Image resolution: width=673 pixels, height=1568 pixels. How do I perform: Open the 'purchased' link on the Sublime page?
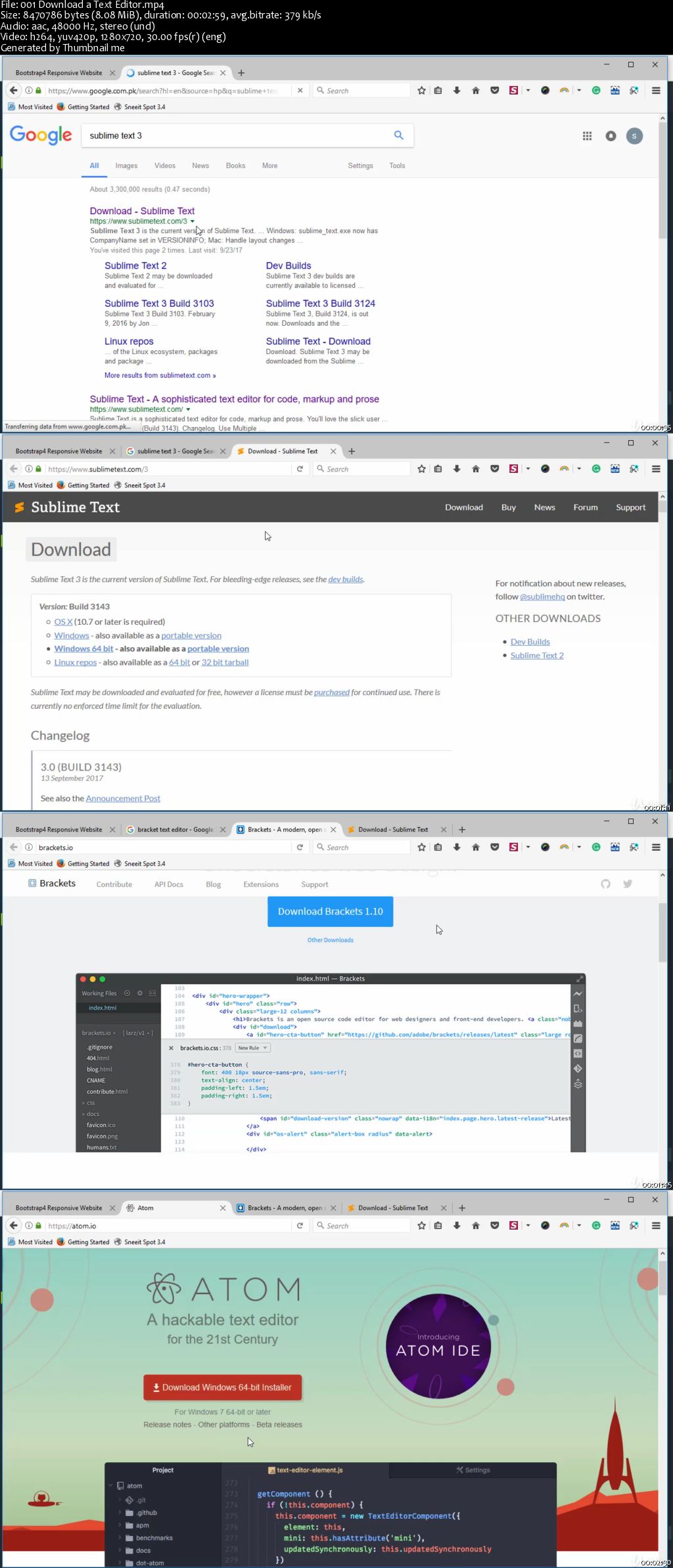(x=332, y=692)
